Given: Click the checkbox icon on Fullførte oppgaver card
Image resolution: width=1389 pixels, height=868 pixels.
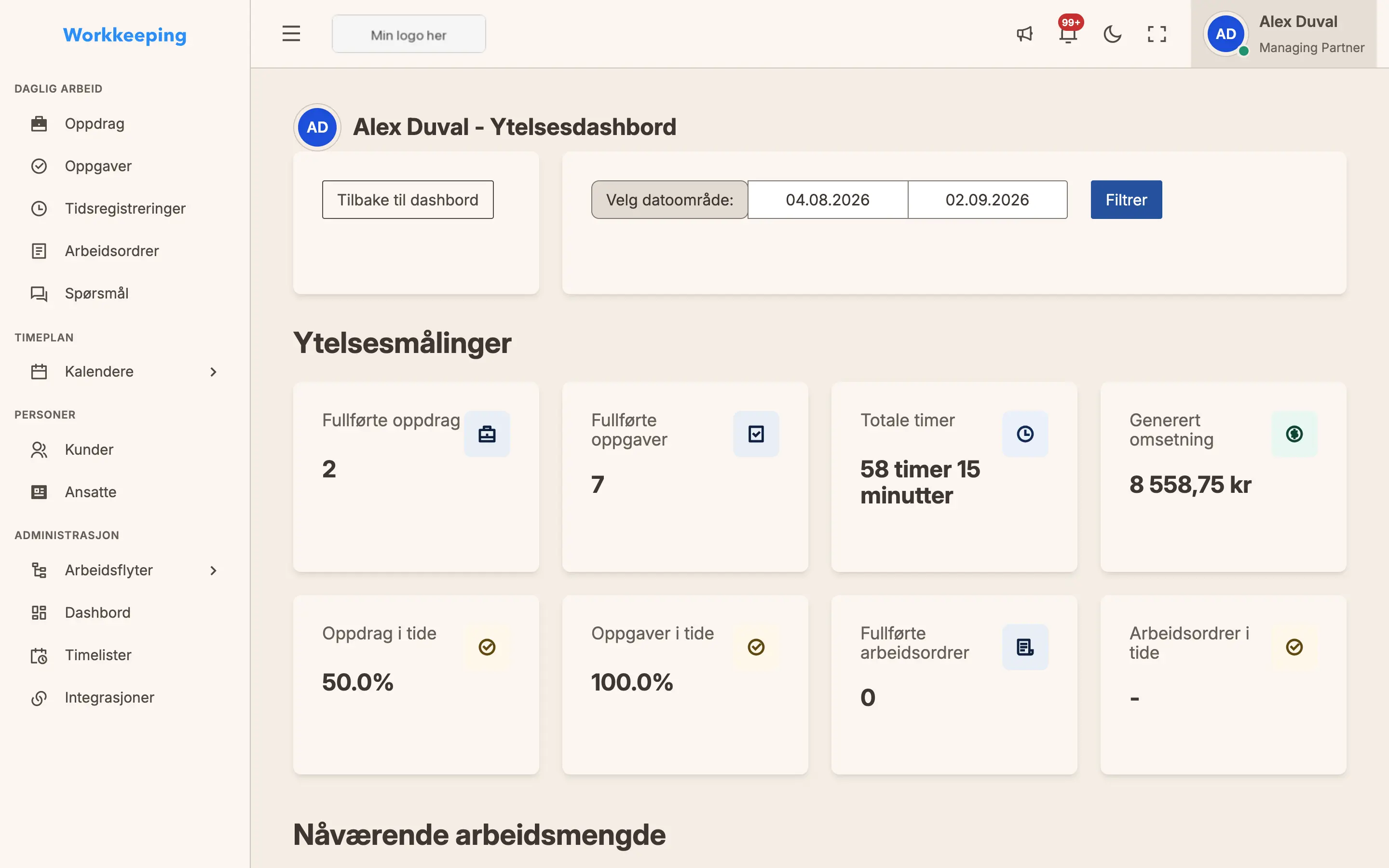Looking at the screenshot, I should pos(756,434).
